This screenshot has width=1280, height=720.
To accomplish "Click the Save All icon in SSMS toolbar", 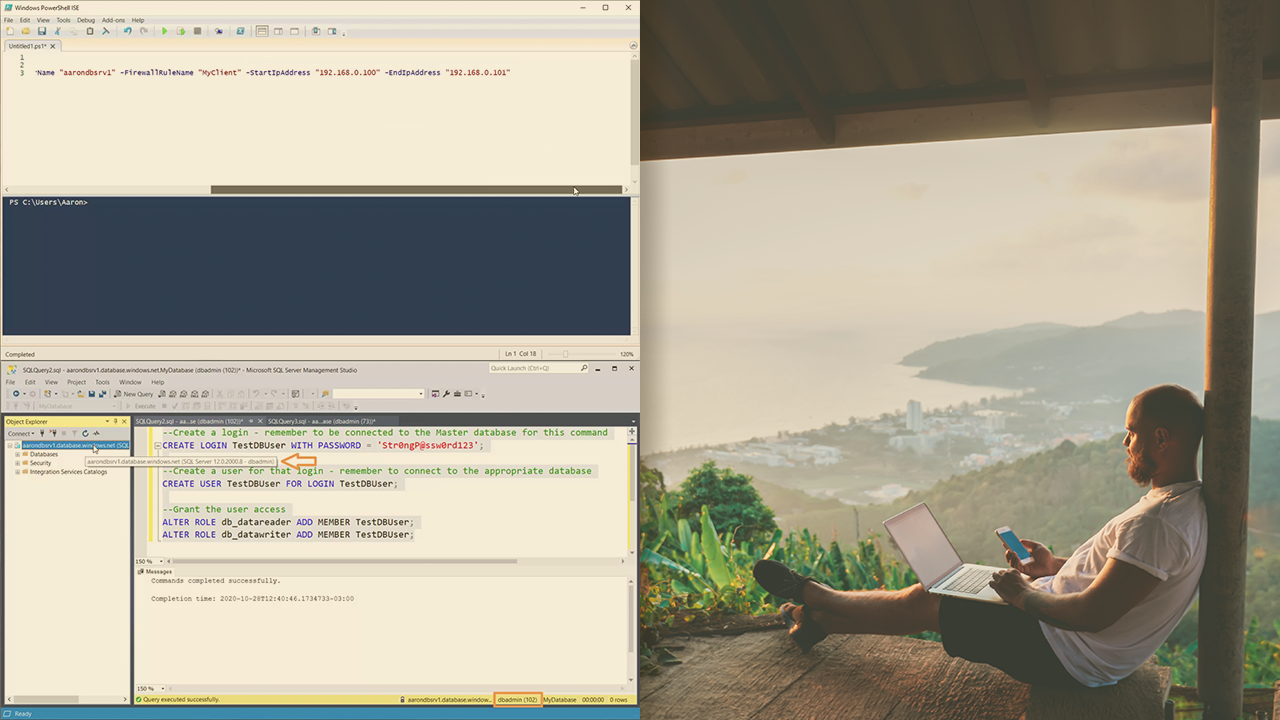I will click(101, 394).
